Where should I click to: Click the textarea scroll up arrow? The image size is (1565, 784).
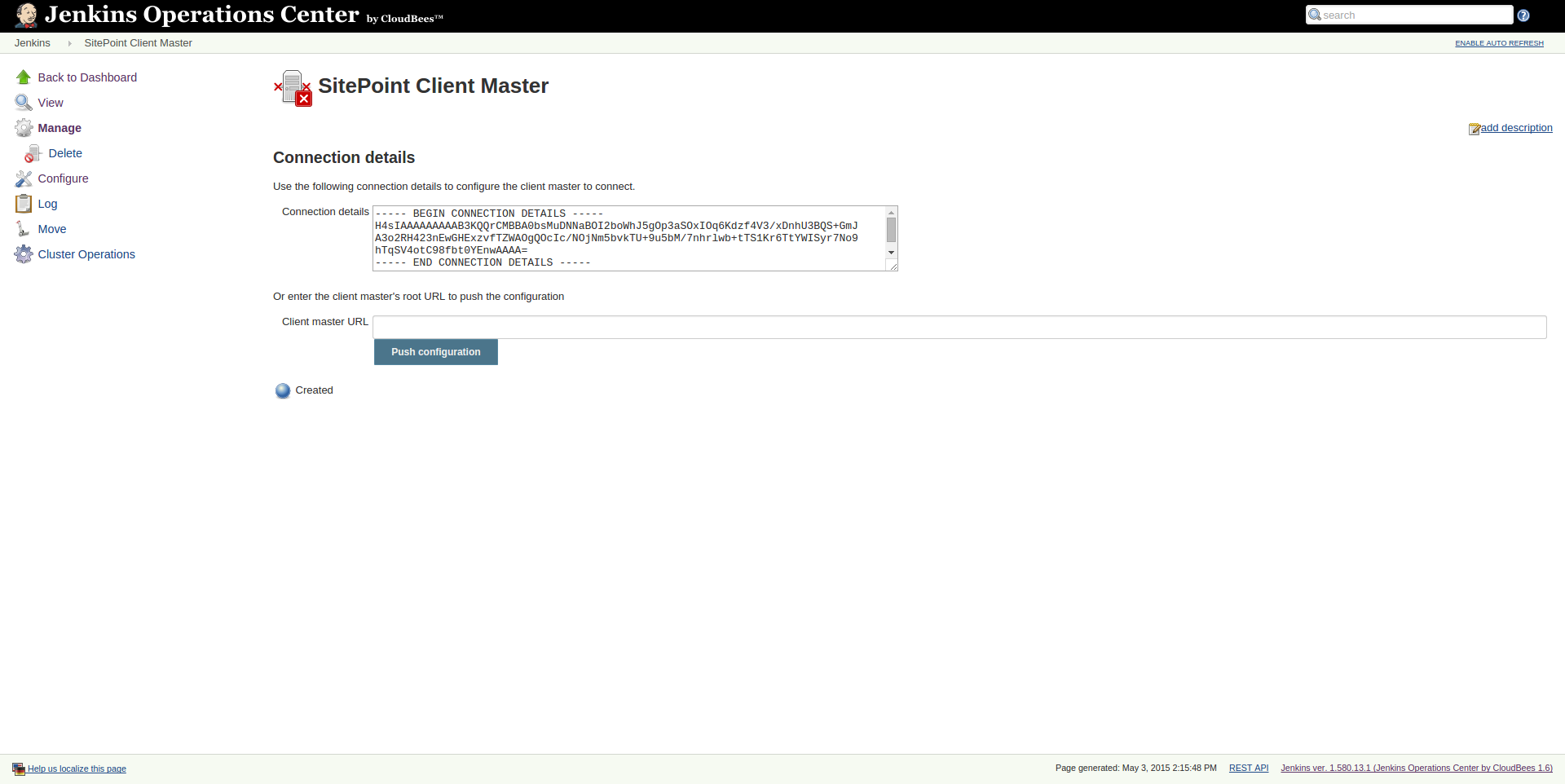(x=892, y=213)
